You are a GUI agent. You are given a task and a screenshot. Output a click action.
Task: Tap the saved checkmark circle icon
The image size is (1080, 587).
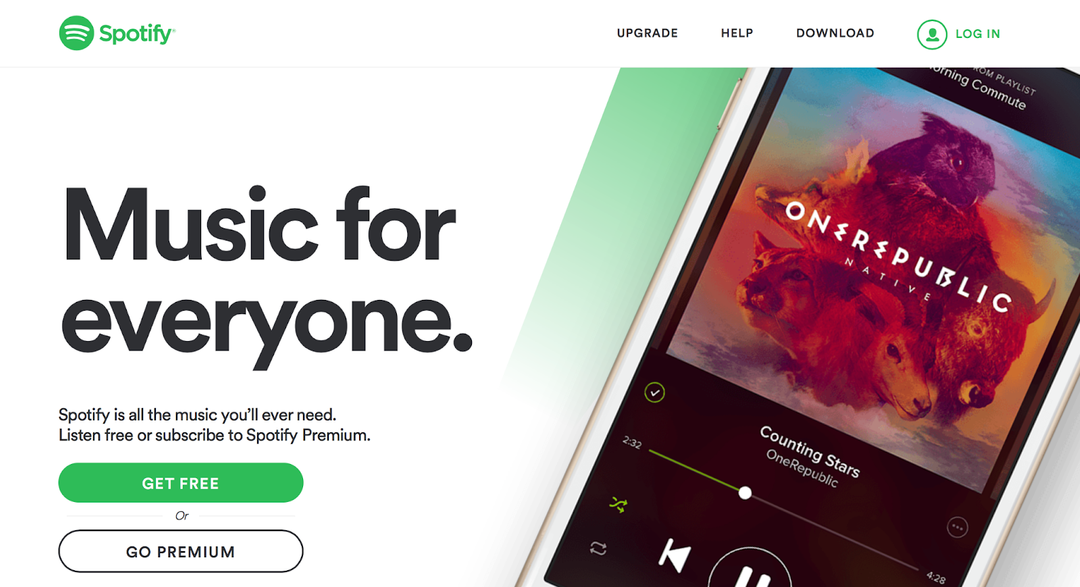[654, 393]
